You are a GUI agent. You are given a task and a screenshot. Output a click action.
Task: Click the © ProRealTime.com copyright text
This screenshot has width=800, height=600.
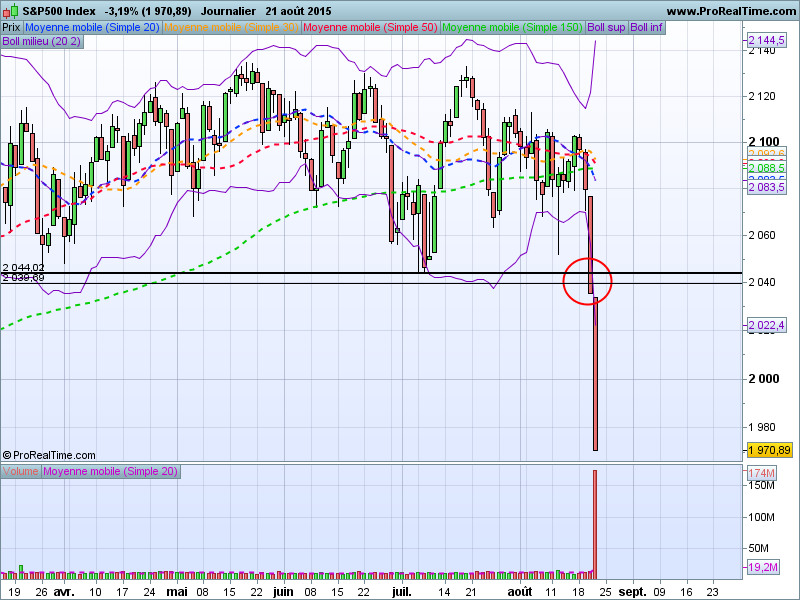point(49,455)
